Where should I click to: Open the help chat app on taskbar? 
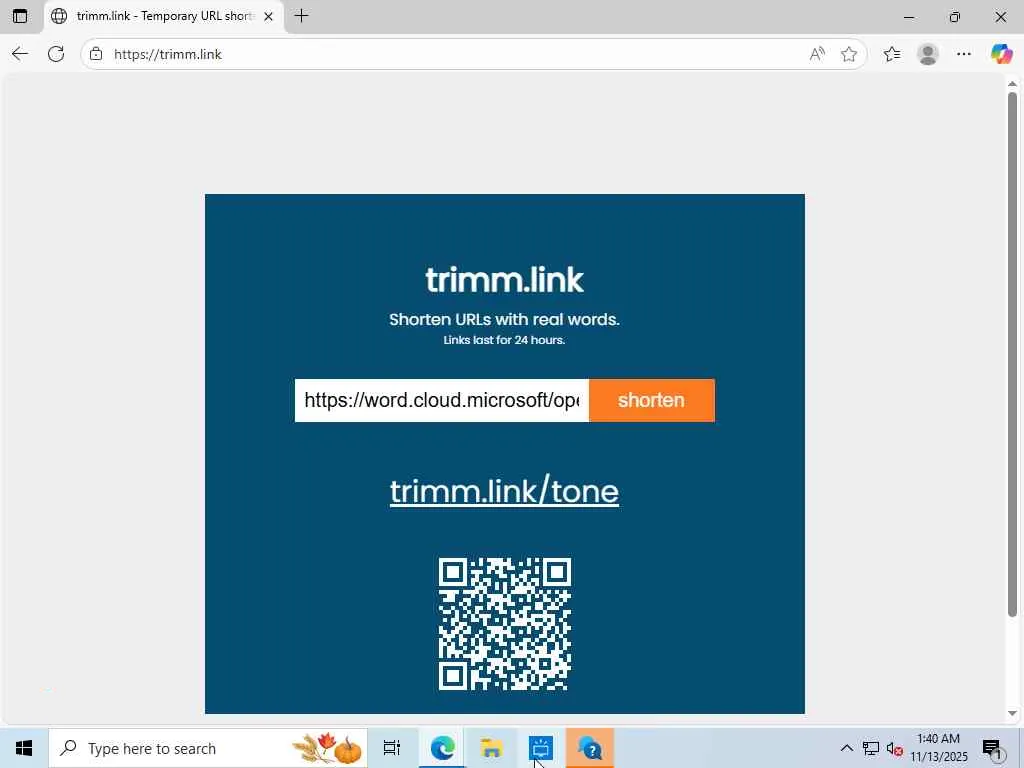click(x=590, y=748)
